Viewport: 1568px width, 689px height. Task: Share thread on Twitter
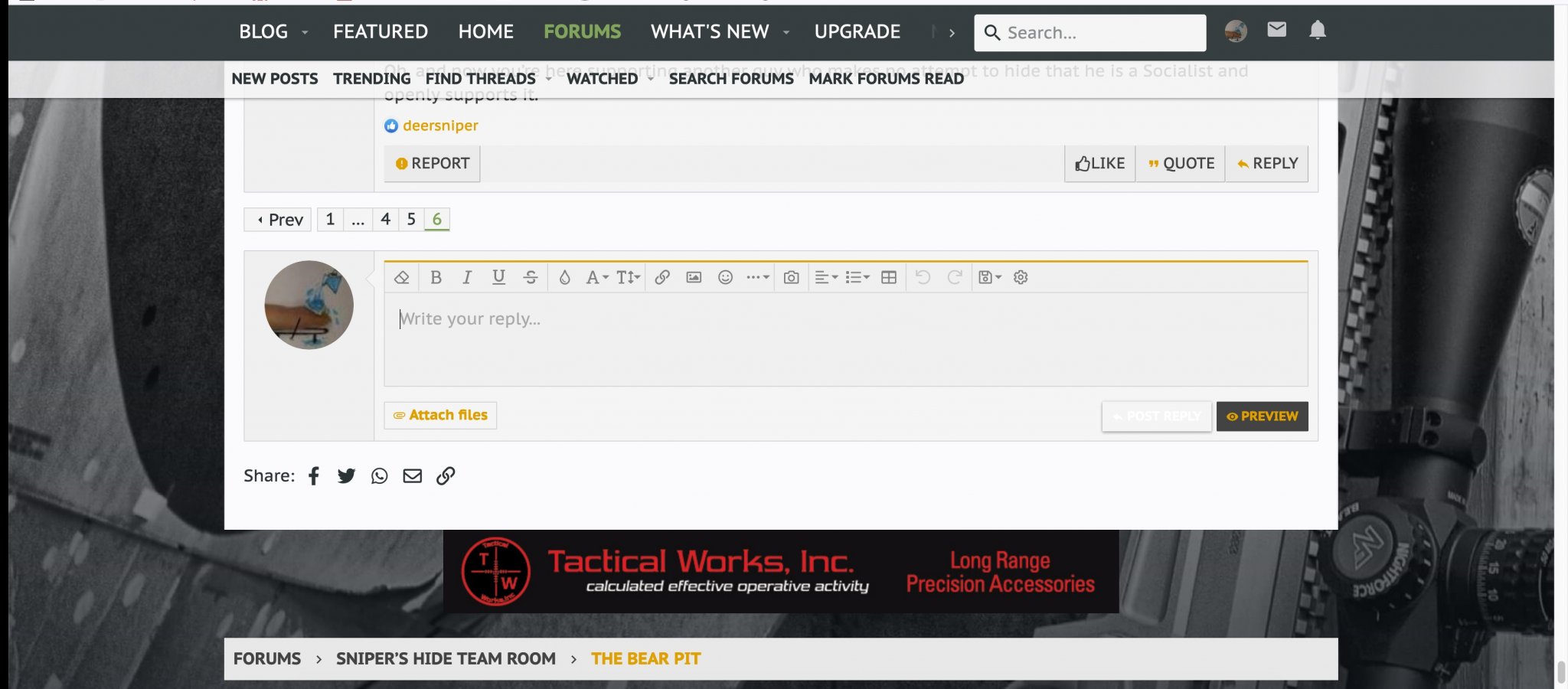[x=346, y=476]
